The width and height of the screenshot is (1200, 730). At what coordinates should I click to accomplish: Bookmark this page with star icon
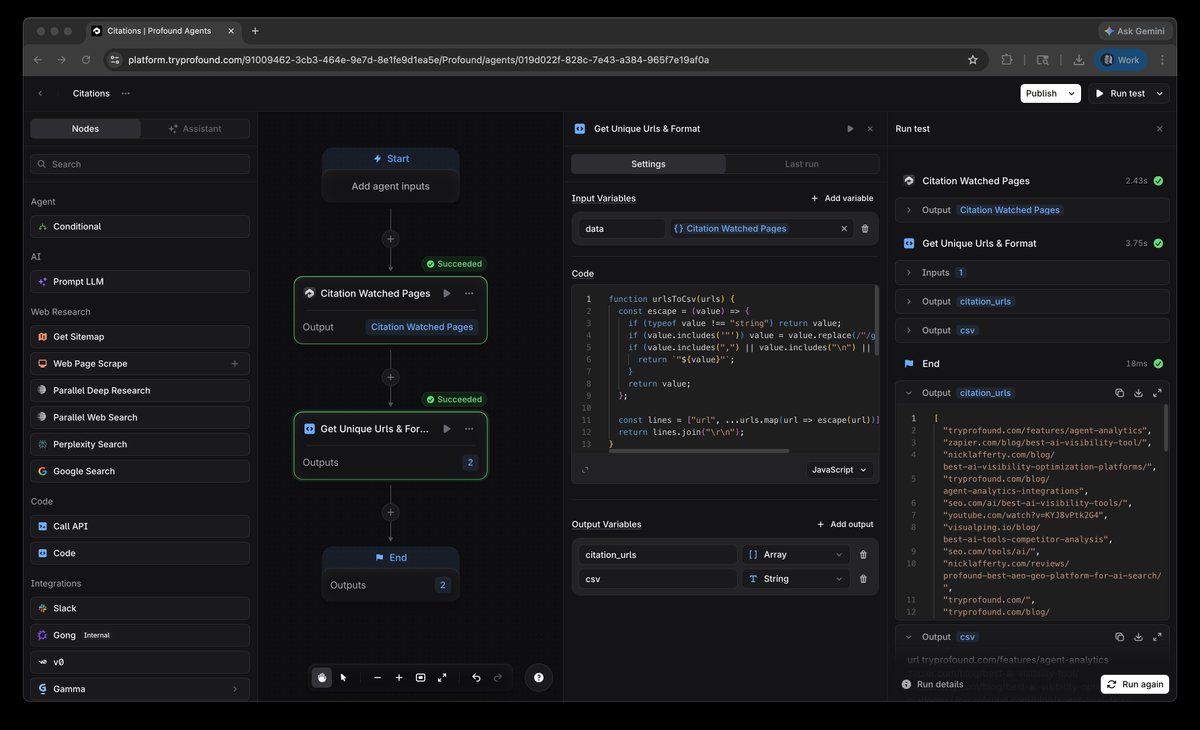(972, 60)
